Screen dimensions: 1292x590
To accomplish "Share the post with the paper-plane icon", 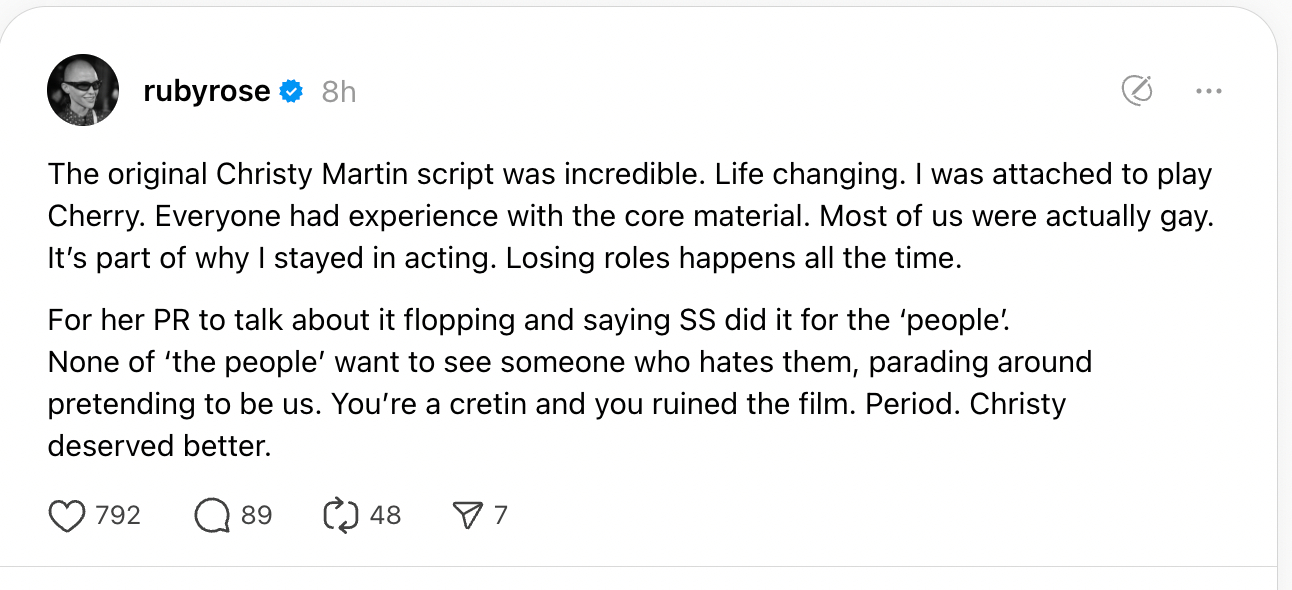I will click(467, 515).
